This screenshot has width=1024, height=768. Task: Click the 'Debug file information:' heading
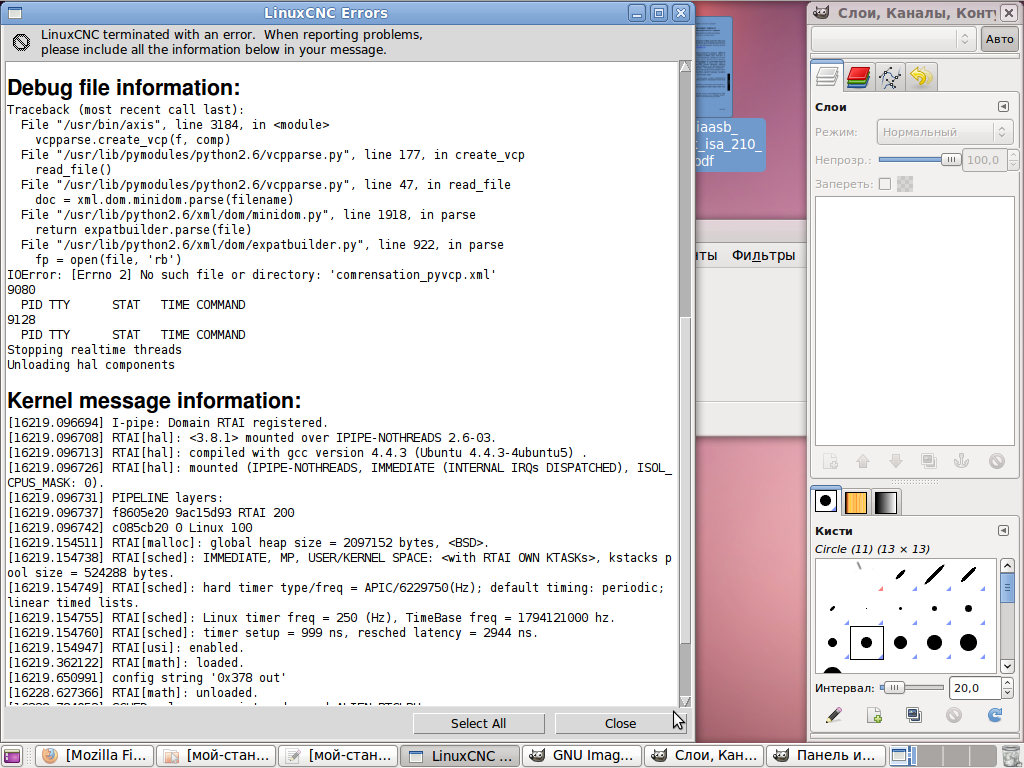[x=124, y=88]
